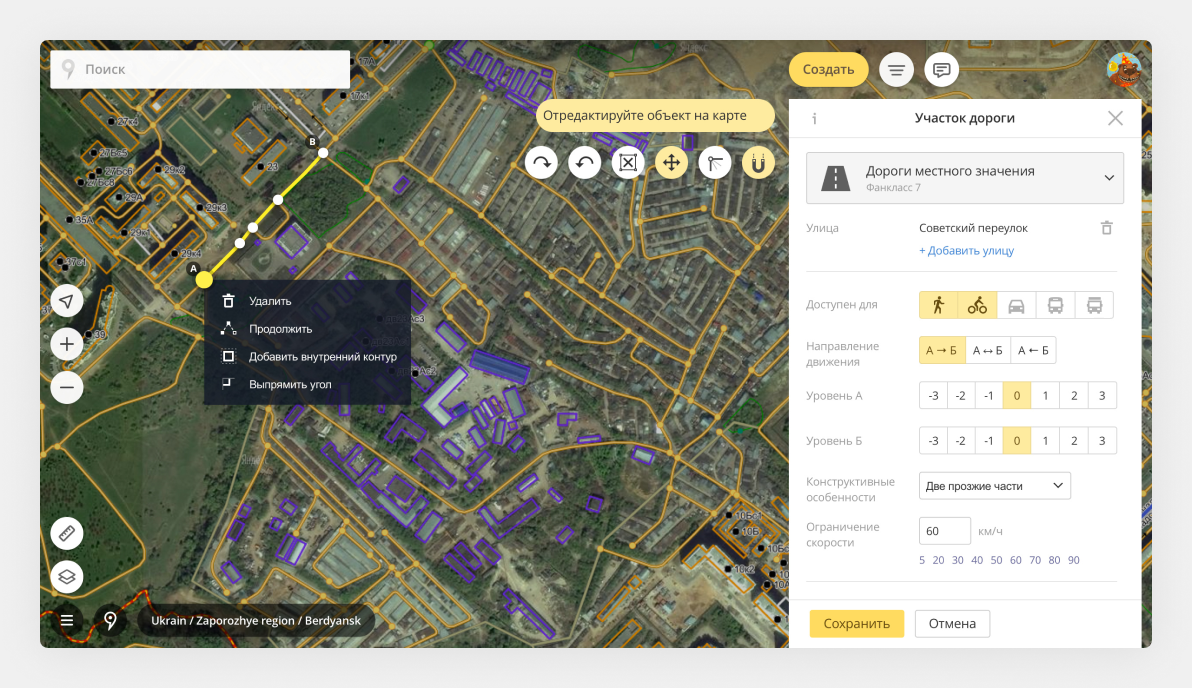Click the undo arrow tool icon
Screen dimensions: 1192x688
click(x=585, y=163)
